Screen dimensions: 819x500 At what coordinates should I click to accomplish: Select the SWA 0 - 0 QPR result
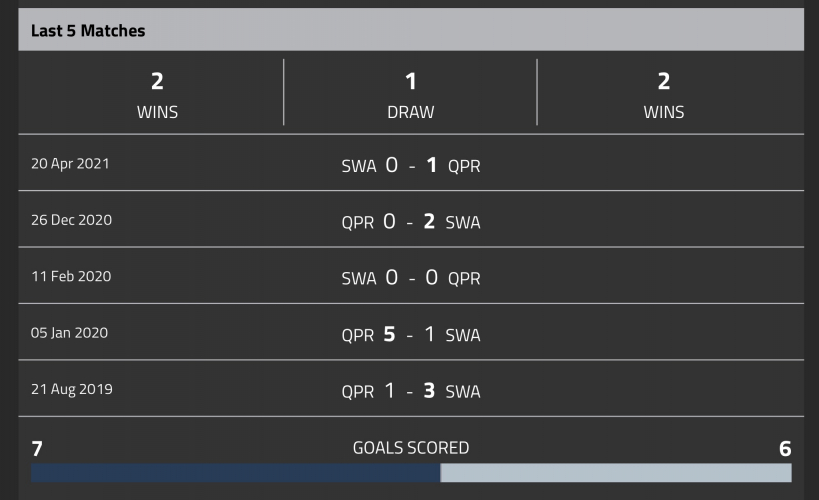pyautogui.click(x=411, y=277)
